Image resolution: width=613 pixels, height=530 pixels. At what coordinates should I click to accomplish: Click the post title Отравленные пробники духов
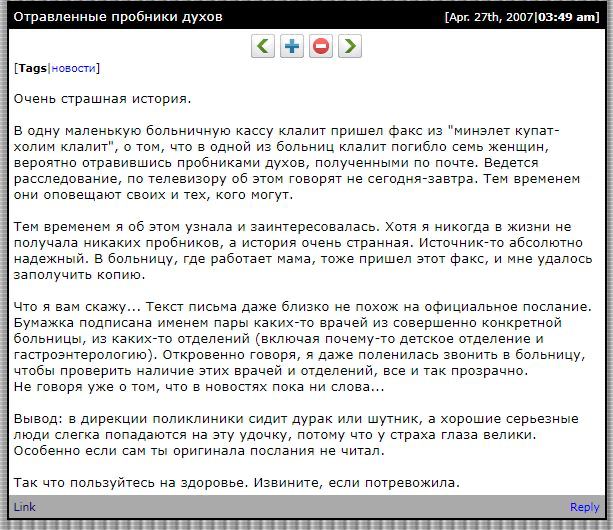coord(118,17)
